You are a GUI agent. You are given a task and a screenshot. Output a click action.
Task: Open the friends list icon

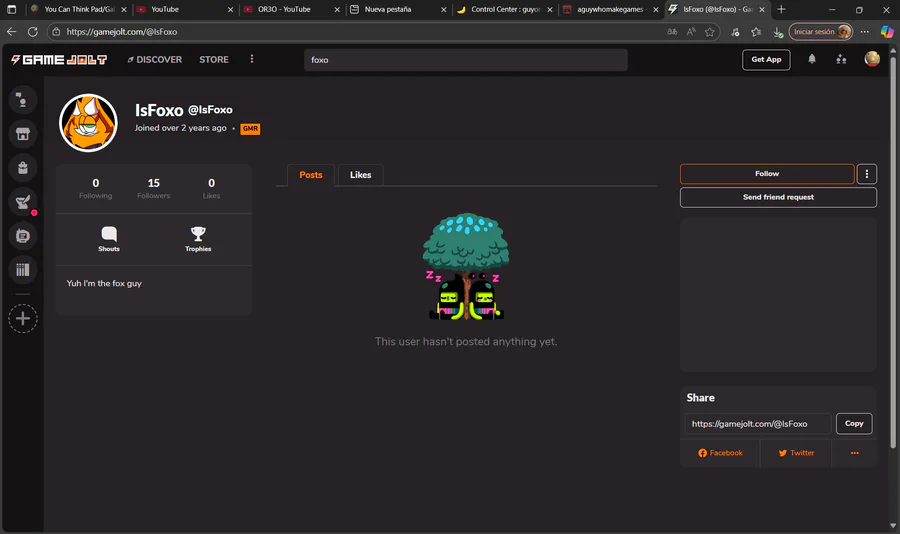(x=841, y=59)
